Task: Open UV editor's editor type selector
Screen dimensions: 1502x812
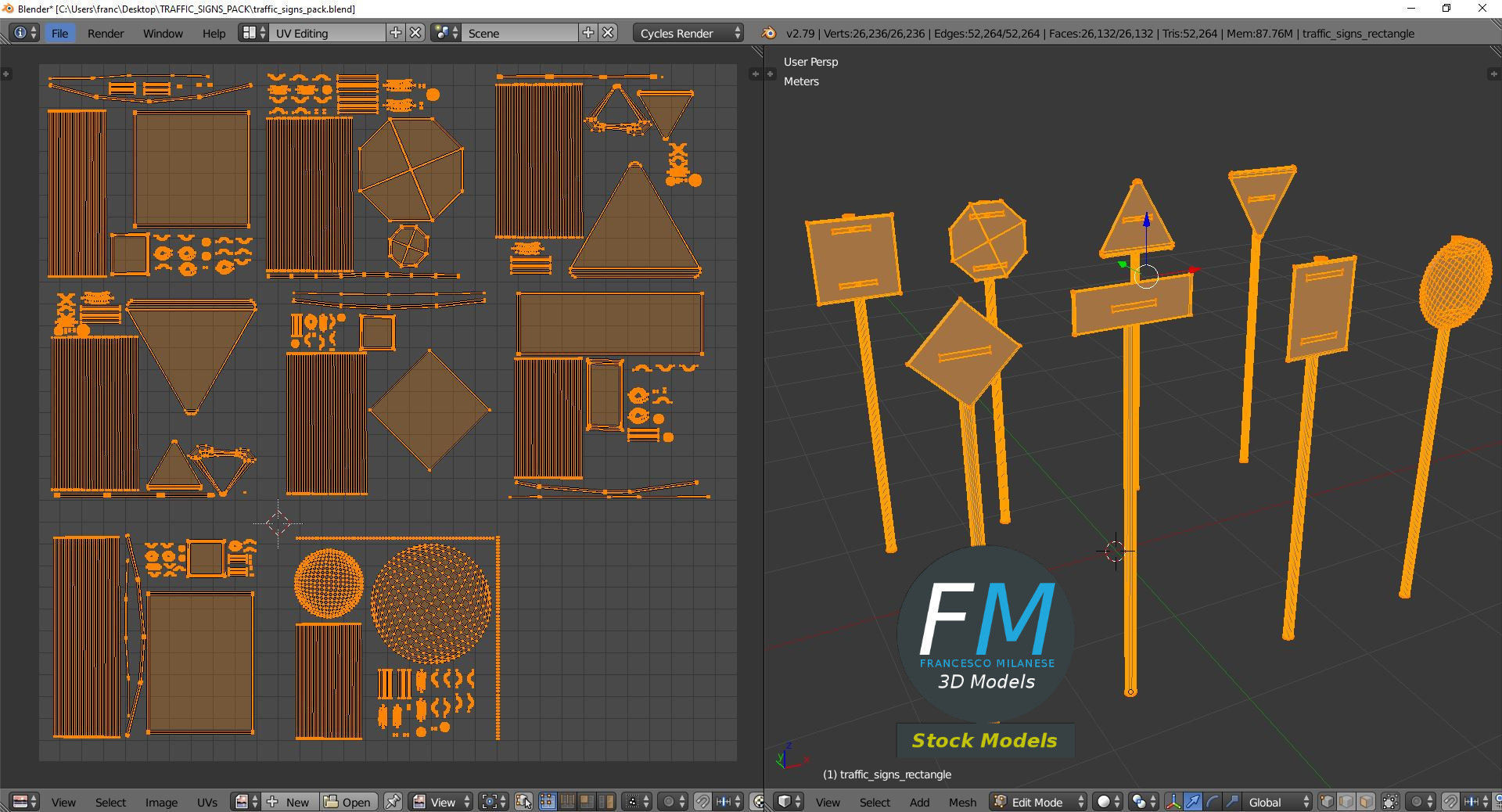Action: pos(25,802)
